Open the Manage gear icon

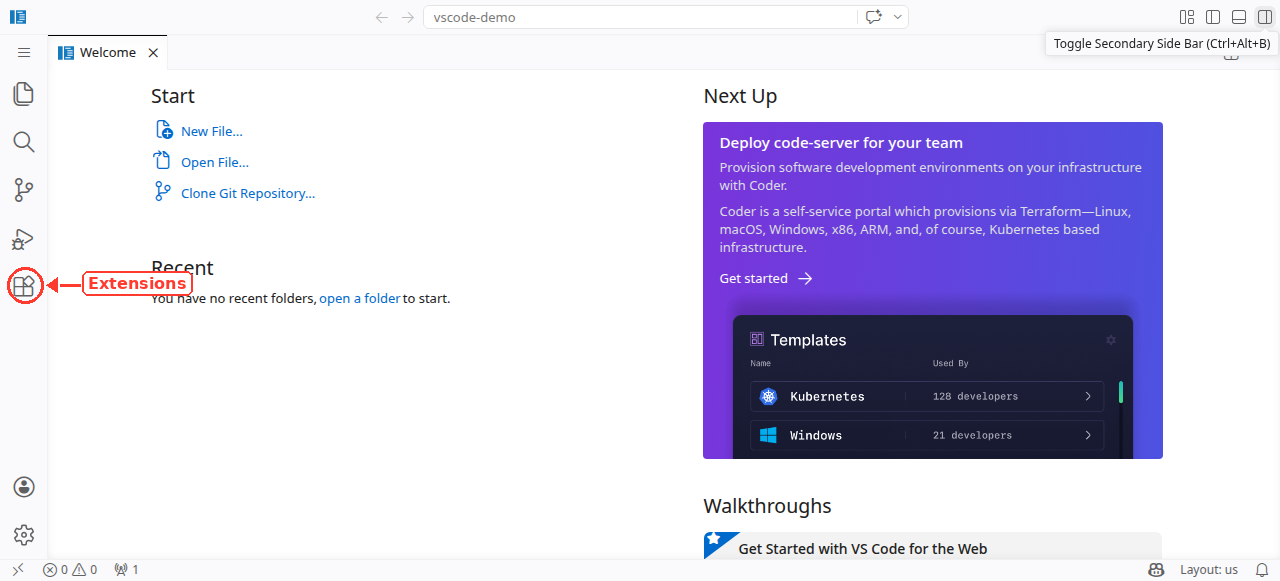[x=24, y=535]
